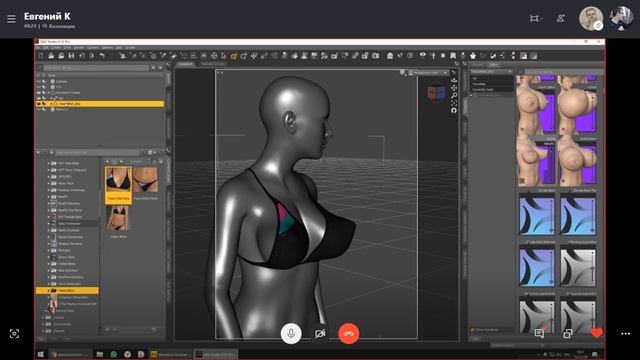Expand the Hip node in Scene tree
The height and width of the screenshot is (360, 640).
coord(51,98)
